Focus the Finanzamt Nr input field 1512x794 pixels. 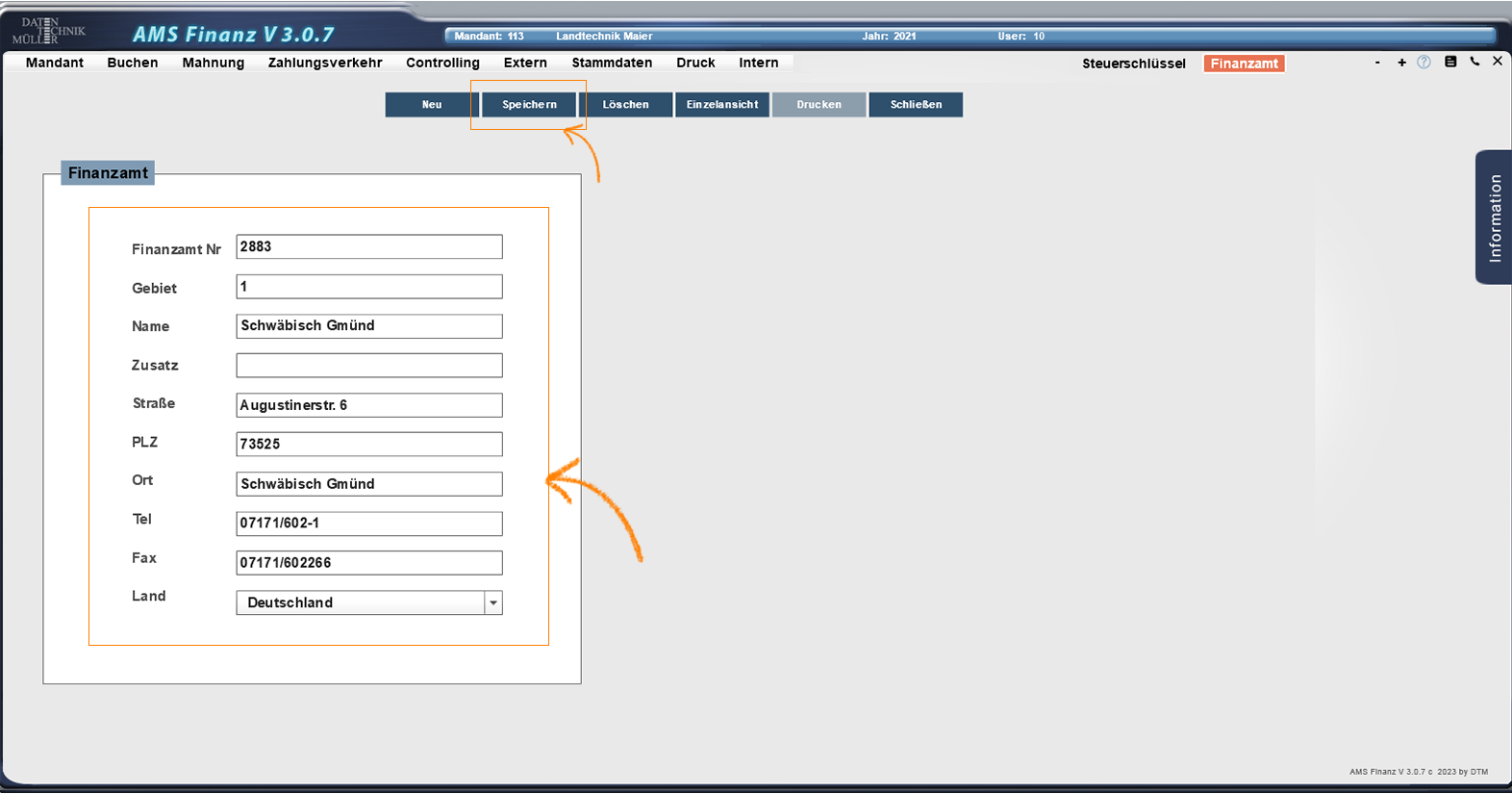tap(369, 247)
